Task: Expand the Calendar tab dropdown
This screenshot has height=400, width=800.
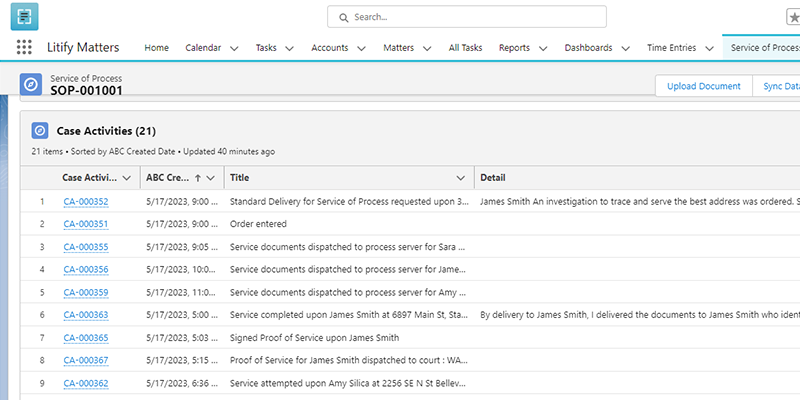Action: (234, 48)
